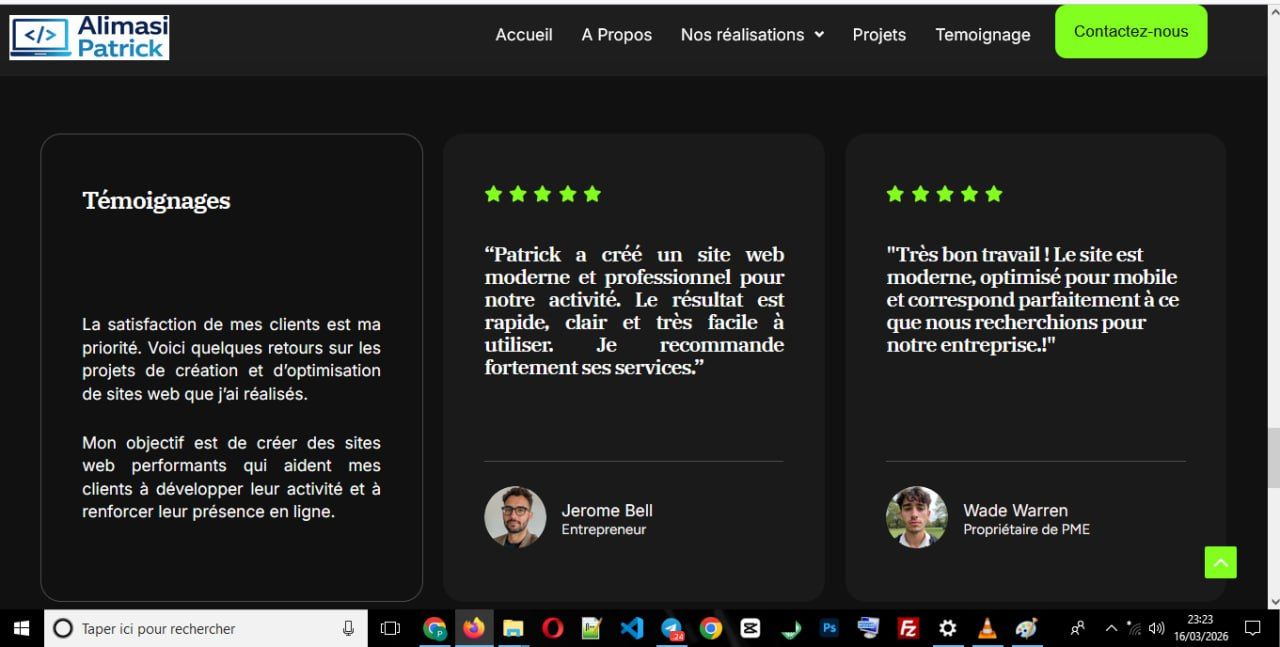Open the Temoignage nav link
The height and width of the screenshot is (647, 1280).
(983, 35)
